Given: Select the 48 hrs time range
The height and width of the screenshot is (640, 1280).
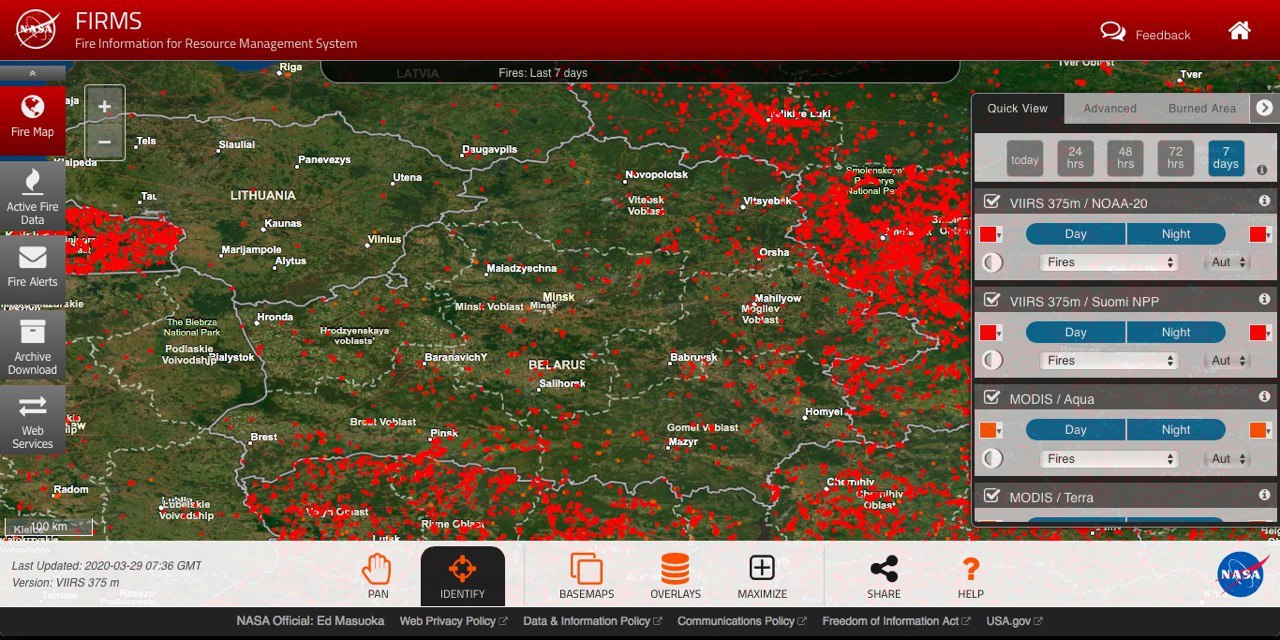Looking at the screenshot, I should point(1125,159).
